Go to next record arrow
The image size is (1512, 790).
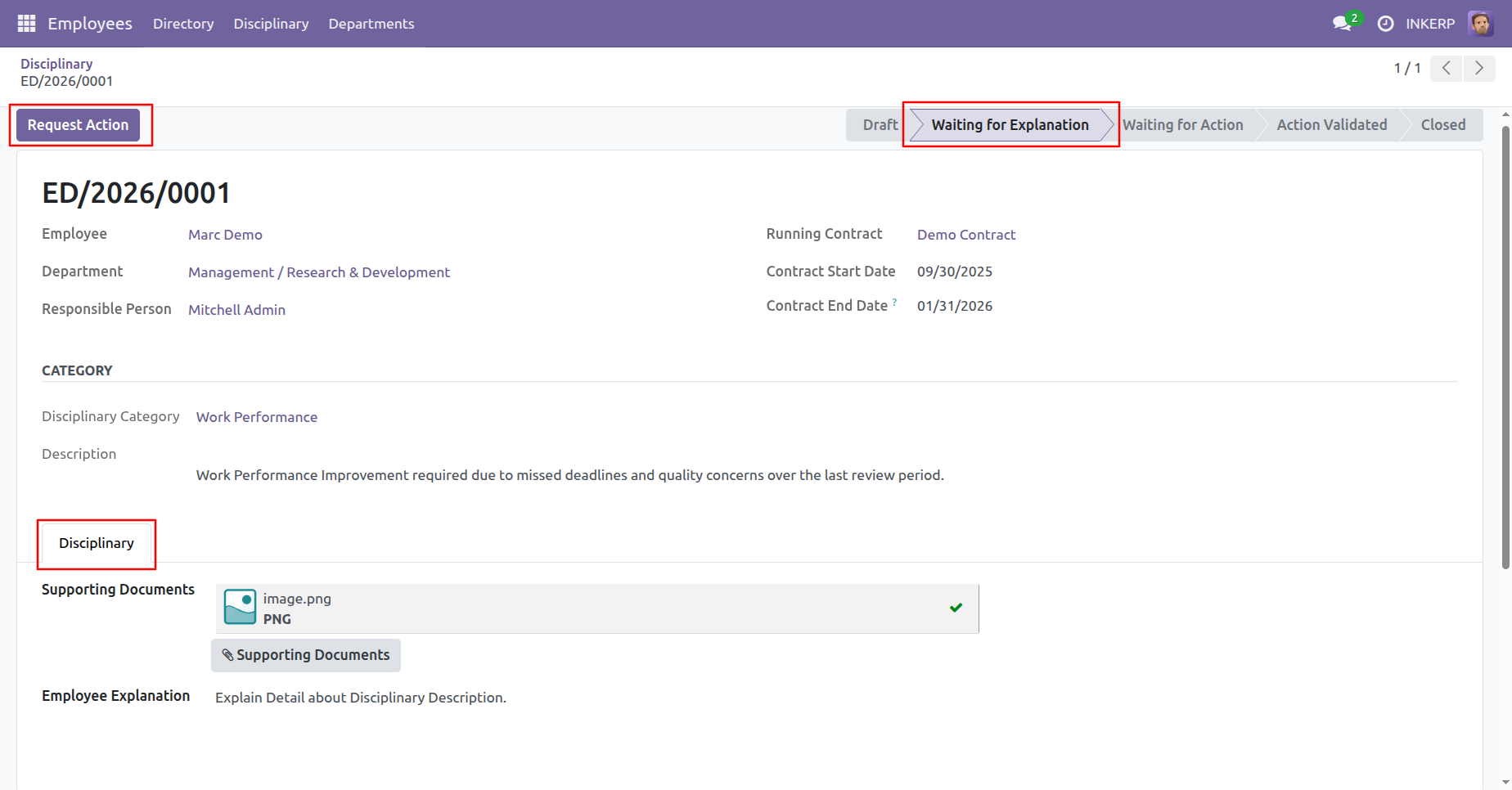(x=1479, y=68)
